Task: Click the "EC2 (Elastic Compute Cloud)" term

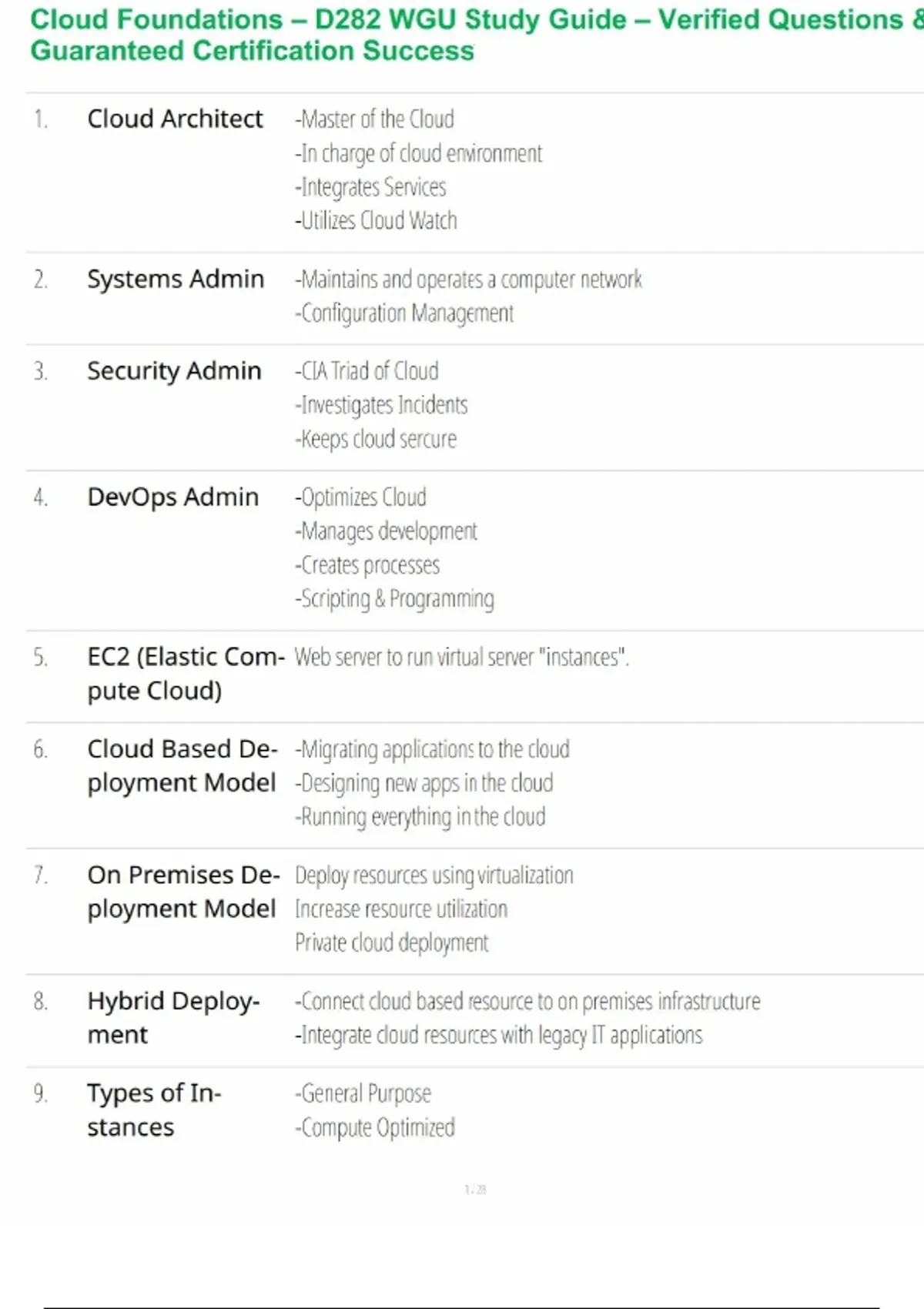Action: click(185, 674)
